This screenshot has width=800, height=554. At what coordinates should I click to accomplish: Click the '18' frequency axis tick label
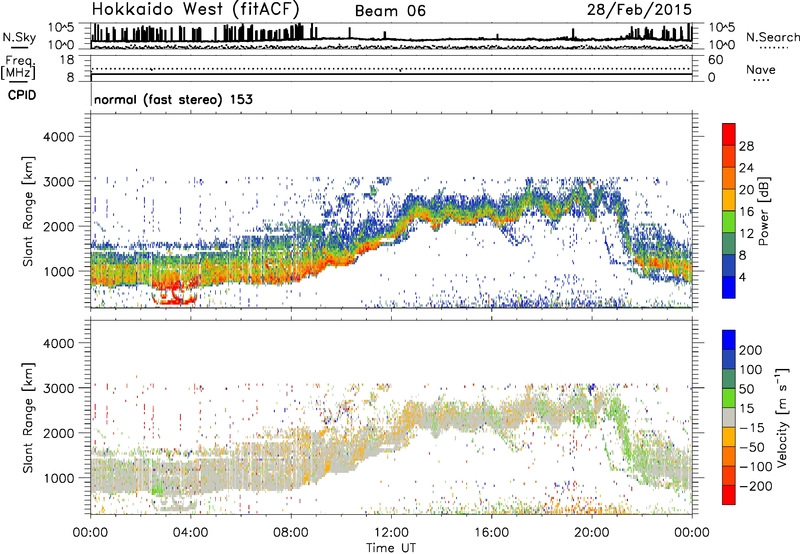coord(67,59)
